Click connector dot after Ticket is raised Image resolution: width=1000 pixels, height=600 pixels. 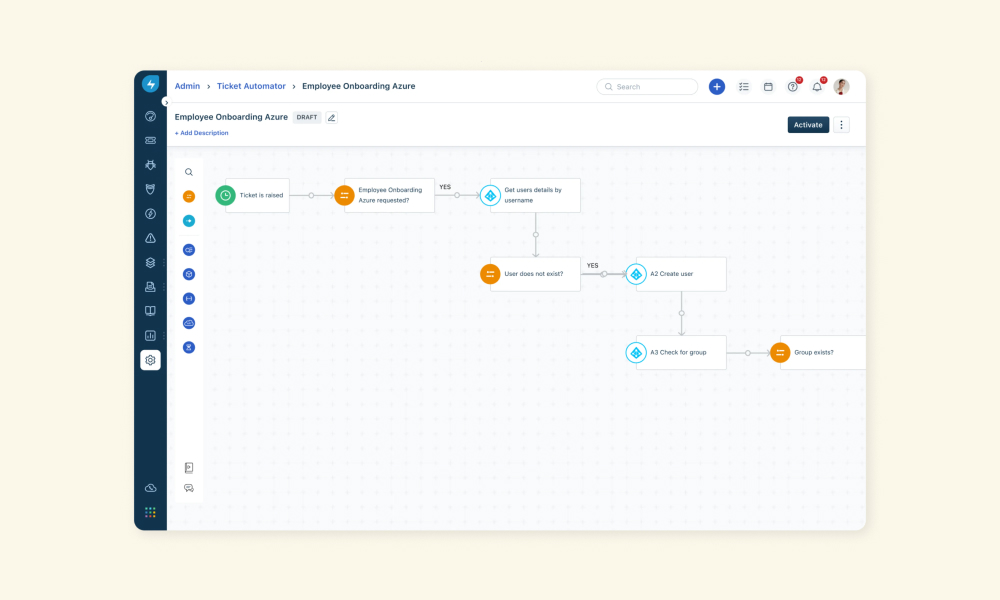311,195
